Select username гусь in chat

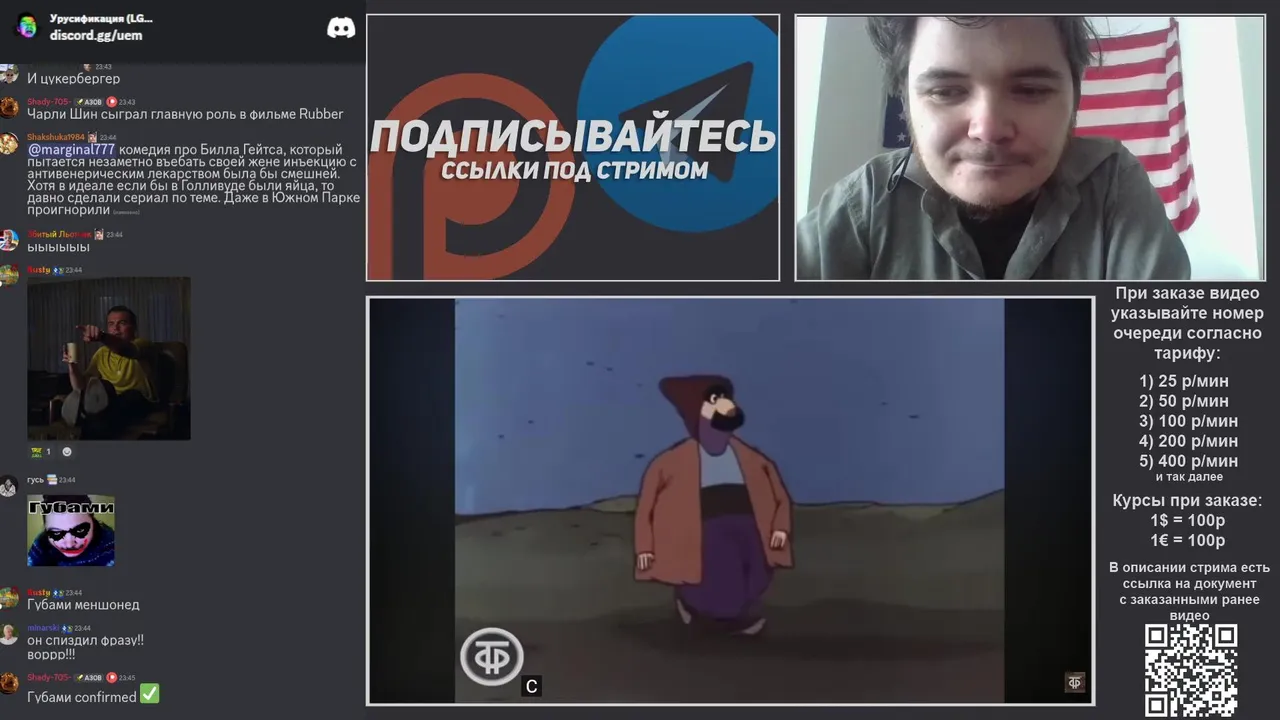[x=35, y=480]
